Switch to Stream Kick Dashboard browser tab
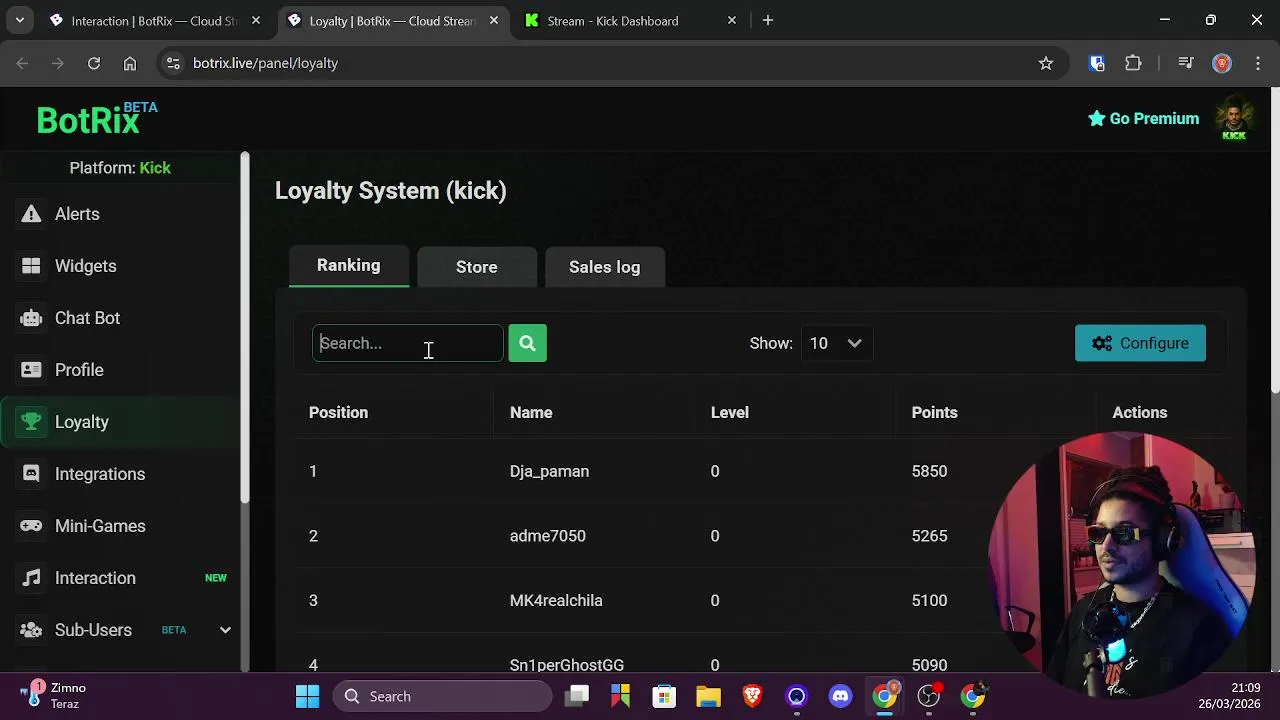This screenshot has height=720, width=1280. point(630,20)
